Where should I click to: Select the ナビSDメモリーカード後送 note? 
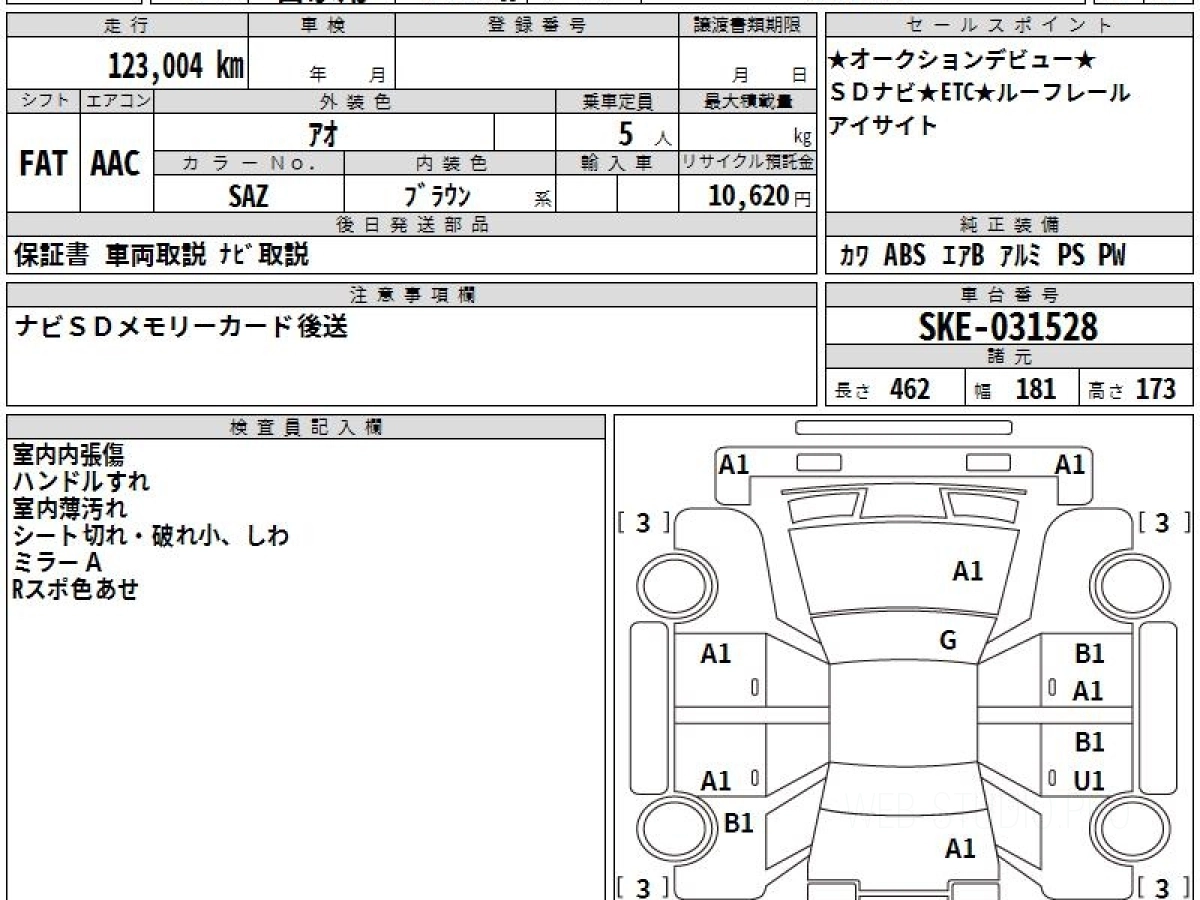(x=181, y=327)
